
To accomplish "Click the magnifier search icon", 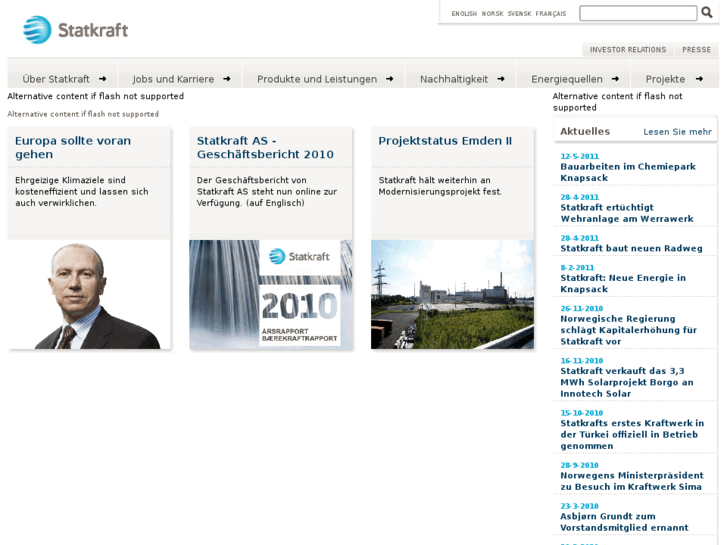I will pos(707,13).
